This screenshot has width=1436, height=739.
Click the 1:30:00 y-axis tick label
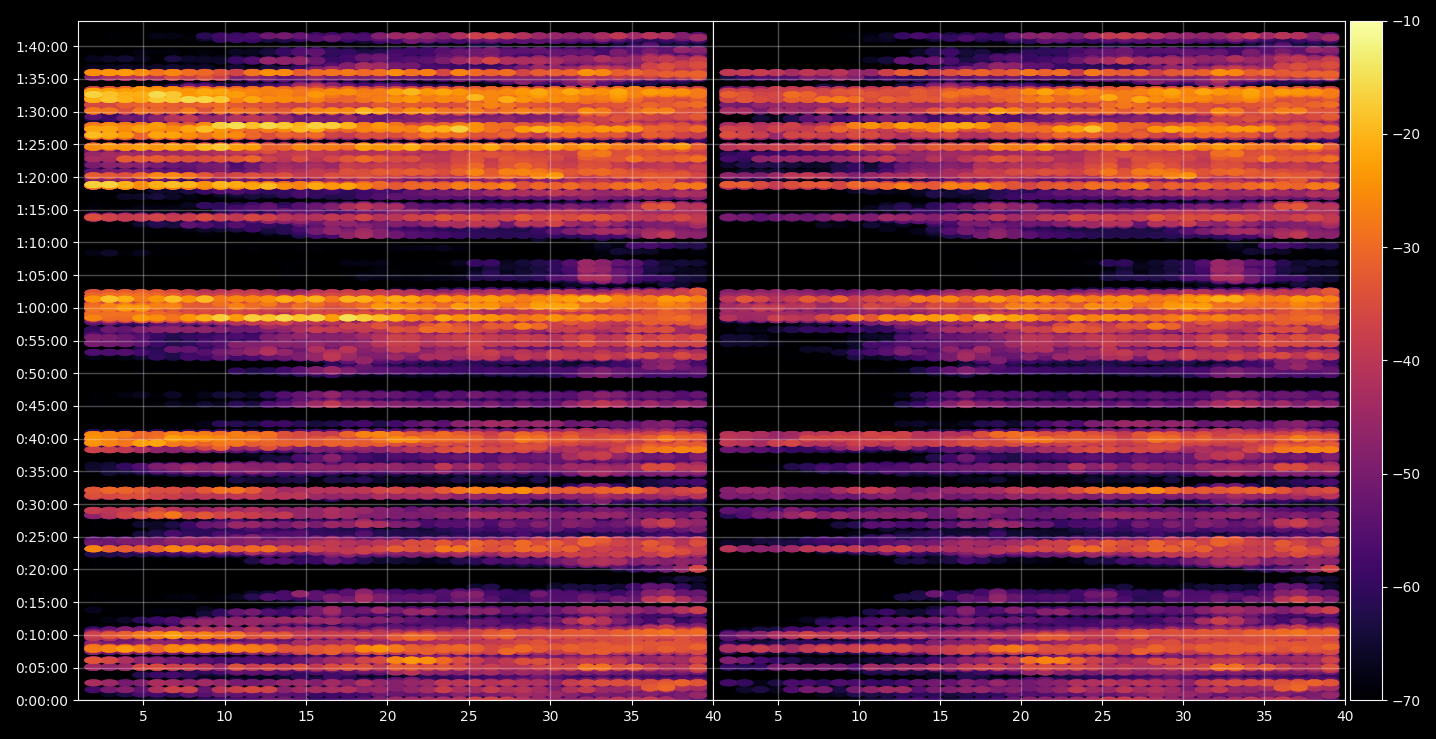[x=42, y=112]
